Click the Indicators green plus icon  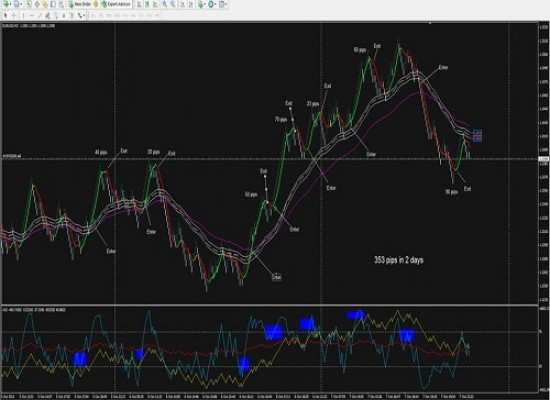tap(200, 4)
